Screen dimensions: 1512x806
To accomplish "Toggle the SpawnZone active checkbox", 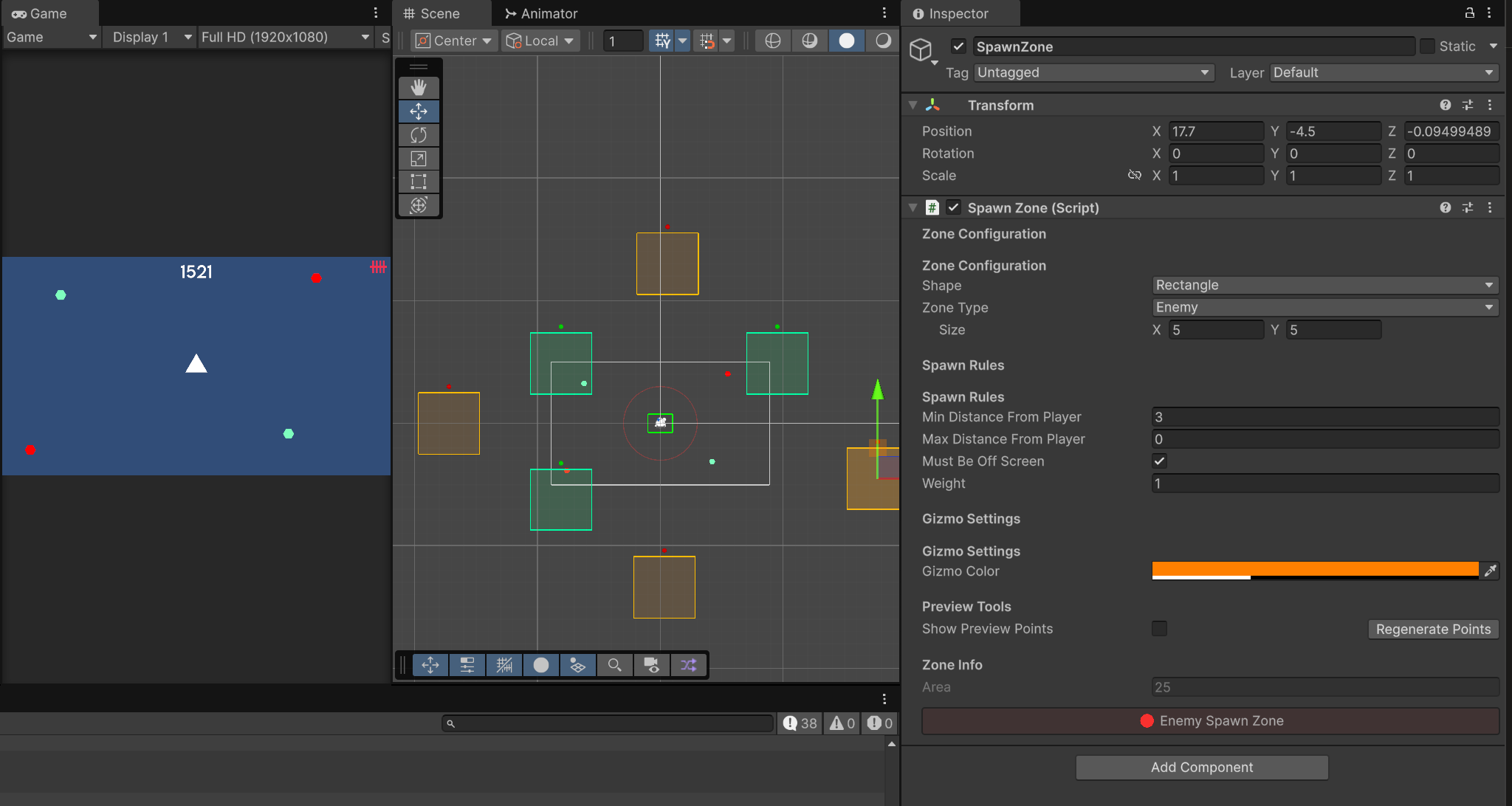I will (958, 46).
